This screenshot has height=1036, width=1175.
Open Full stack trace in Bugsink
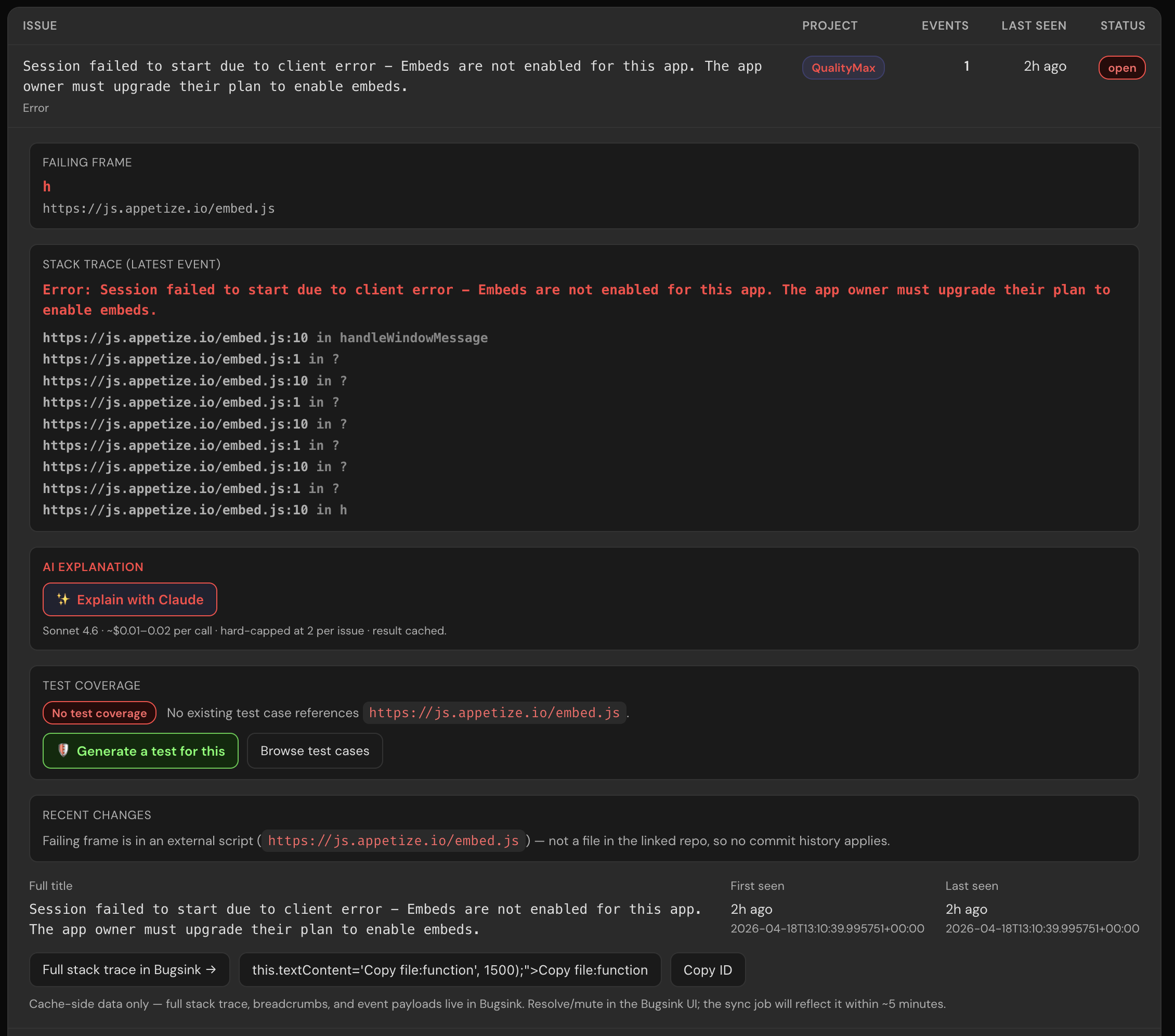coord(129,970)
